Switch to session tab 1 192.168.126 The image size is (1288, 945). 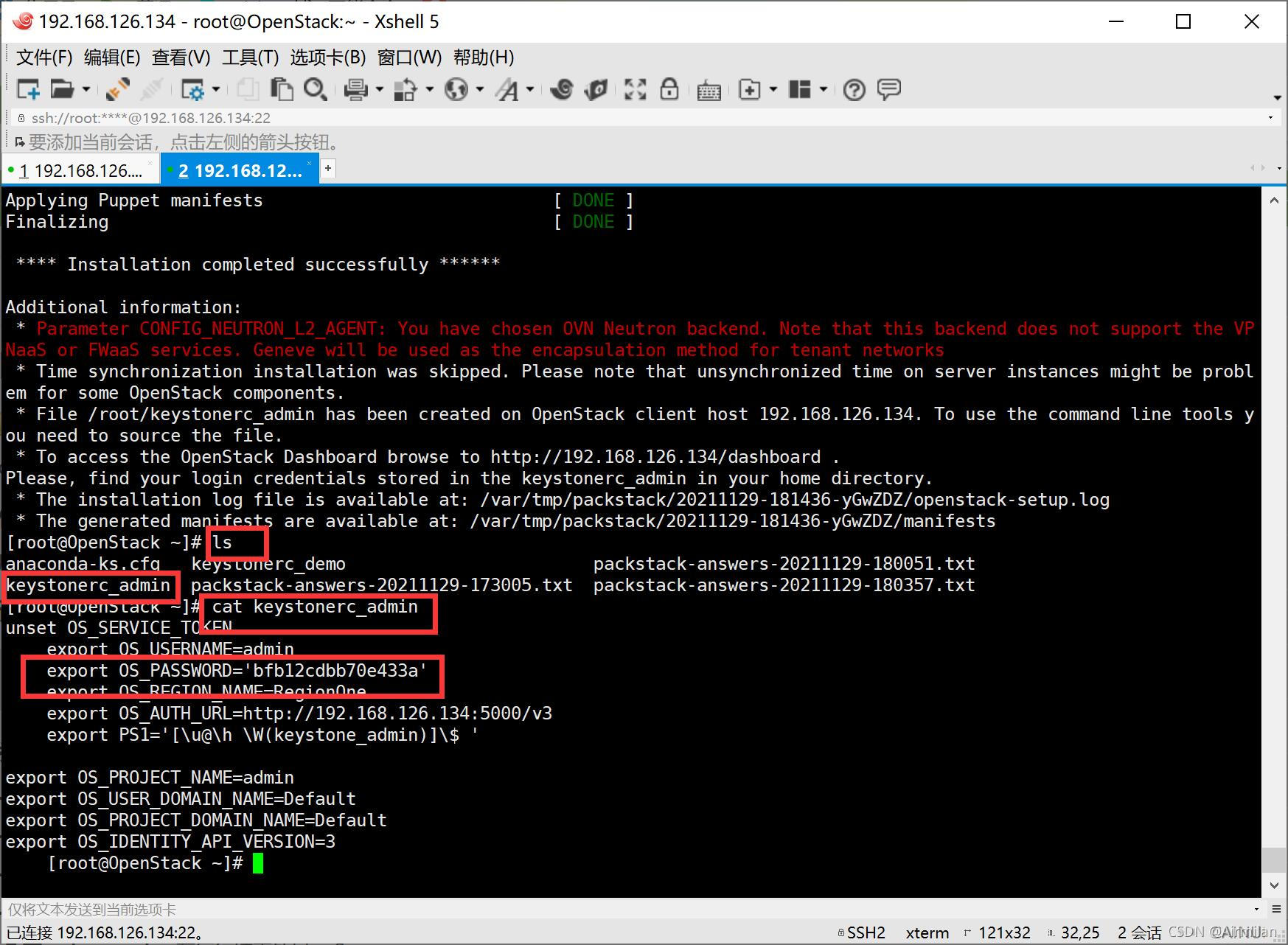click(80, 171)
